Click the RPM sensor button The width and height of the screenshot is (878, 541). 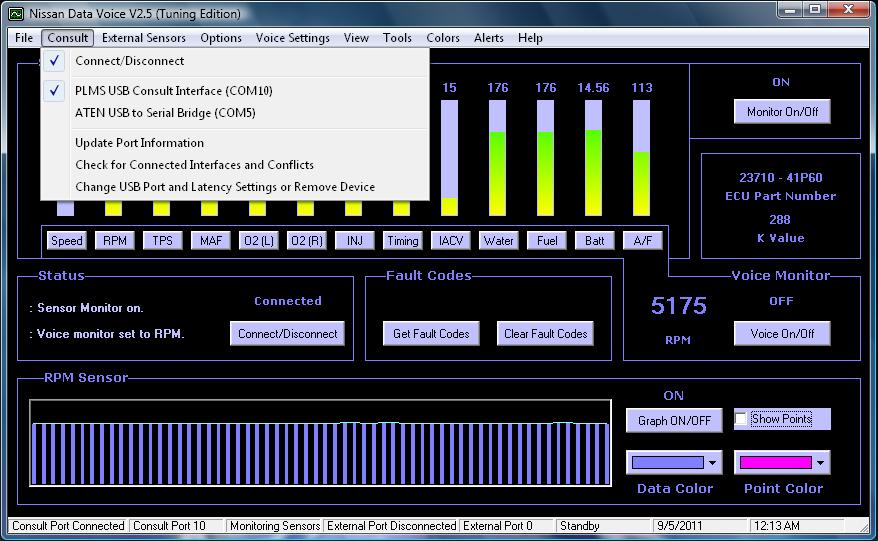(115, 241)
